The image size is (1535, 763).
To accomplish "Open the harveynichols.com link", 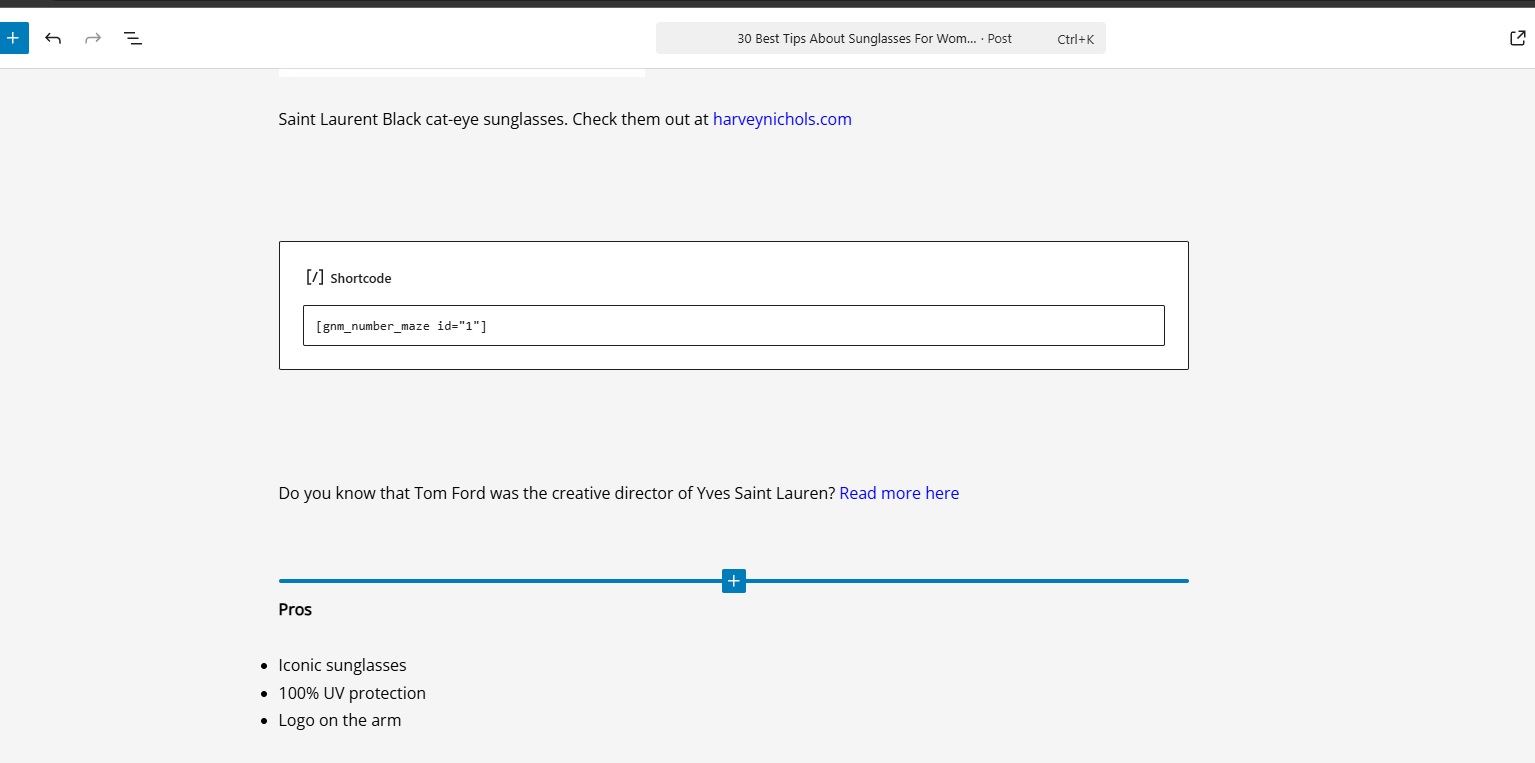I will [x=782, y=119].
